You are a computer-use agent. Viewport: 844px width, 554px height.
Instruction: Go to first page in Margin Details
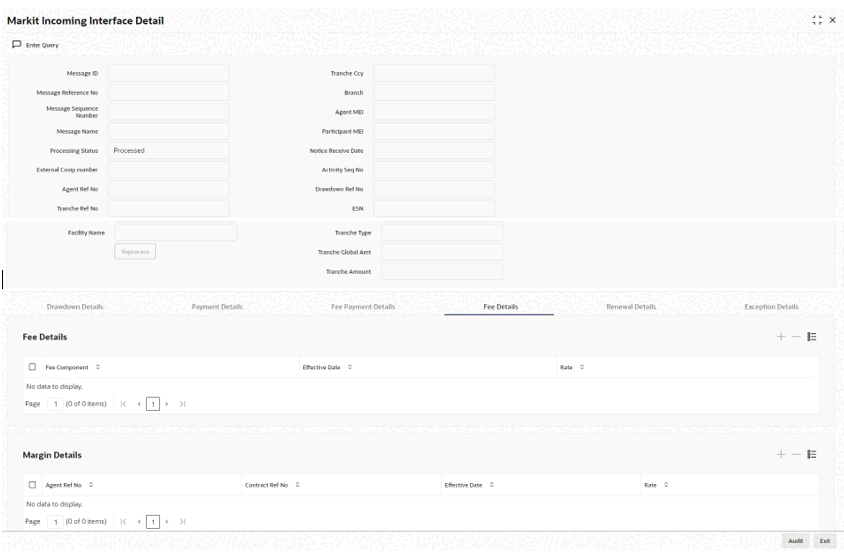point(123,522)
